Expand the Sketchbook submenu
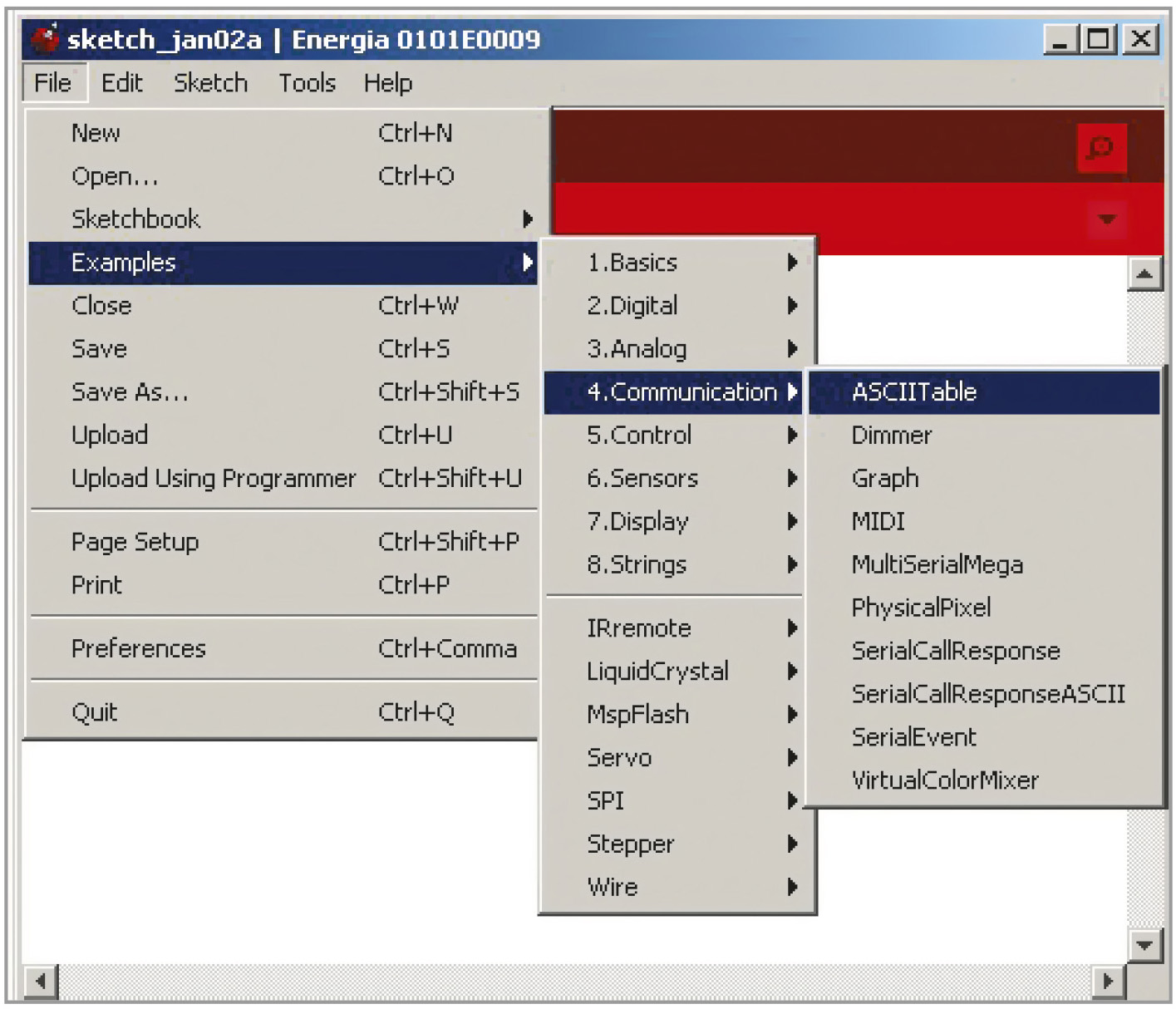Screen dimensions: 1176x1009 [x=283, y=219]
